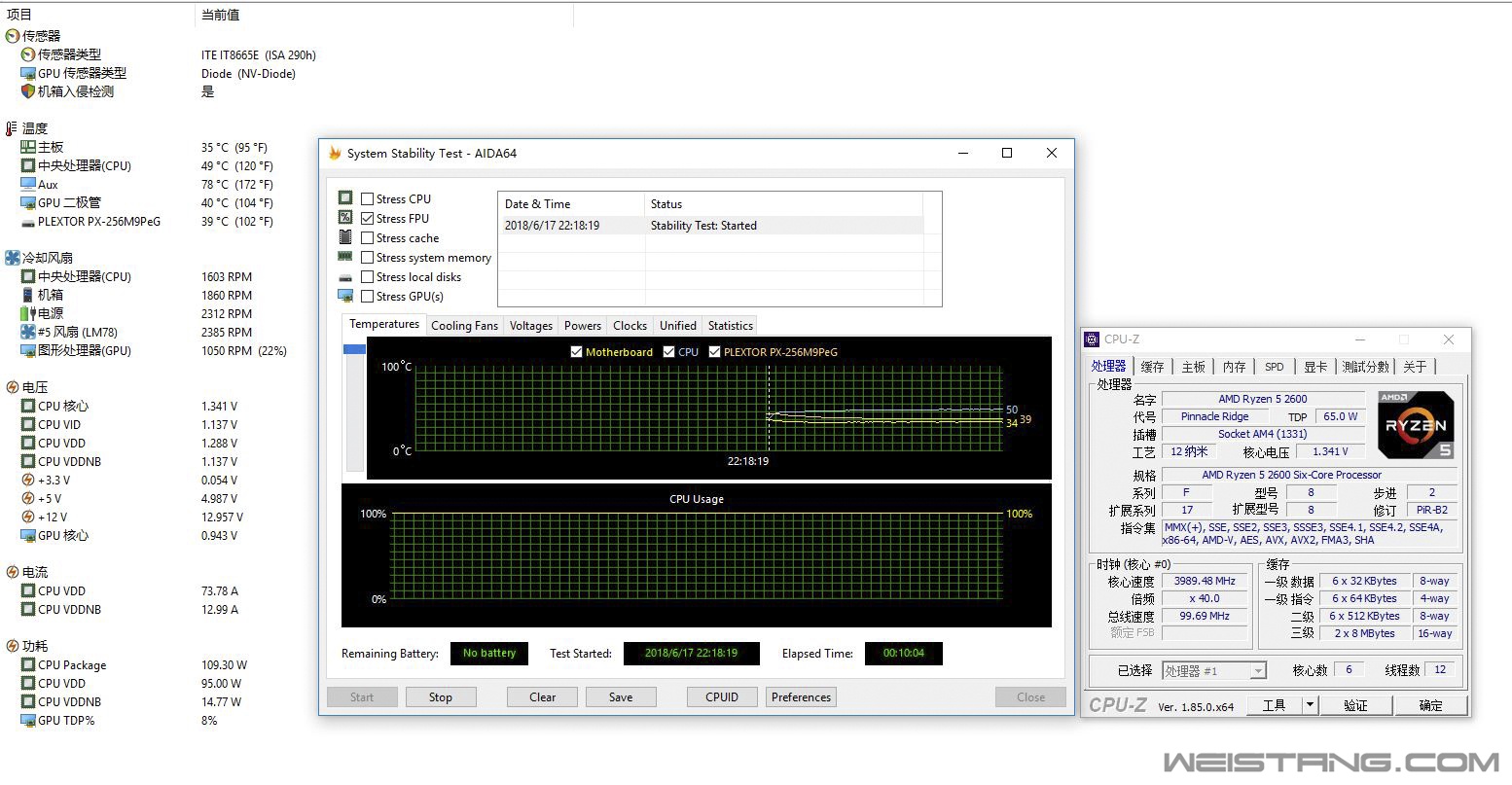Image resolution: width=1512 pixels, height=785 pixels.
Task: Toggle the PLEXTOR PX-256M9PeG graph checkbox
Action: [x=715, y=352]
